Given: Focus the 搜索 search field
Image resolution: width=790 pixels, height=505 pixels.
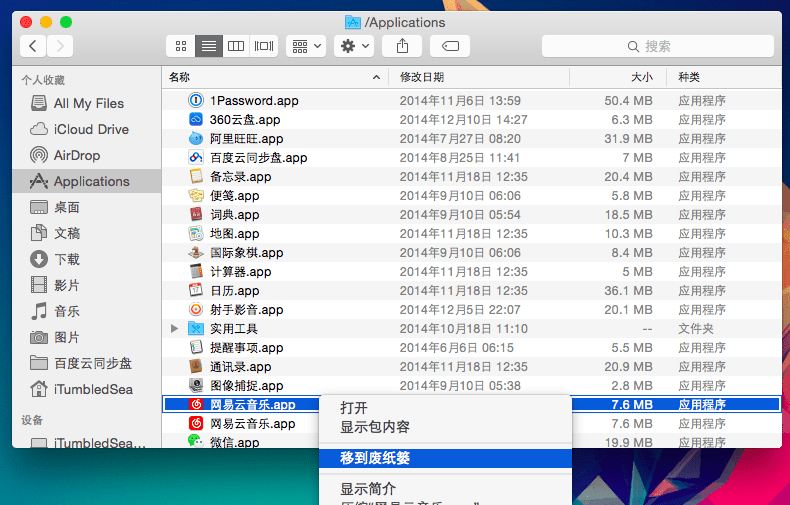Looking at the screenshot, I should [x=657, y=46].
